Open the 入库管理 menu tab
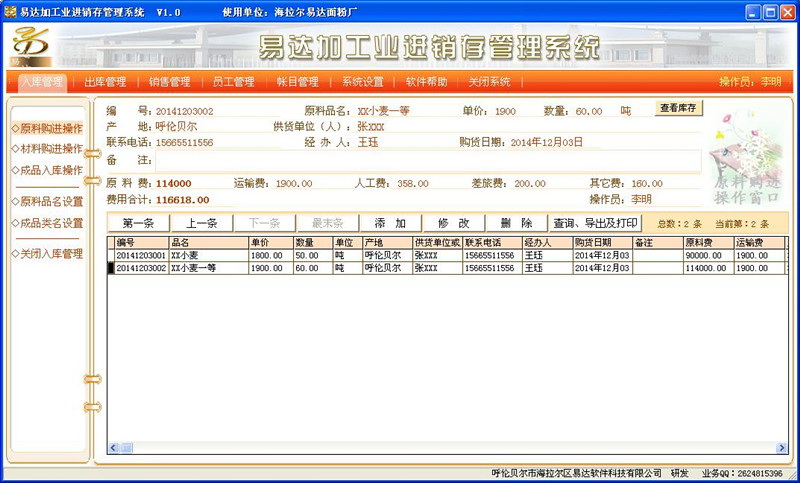The height and width of the screenshot is (483, 800). coord(42,82)
